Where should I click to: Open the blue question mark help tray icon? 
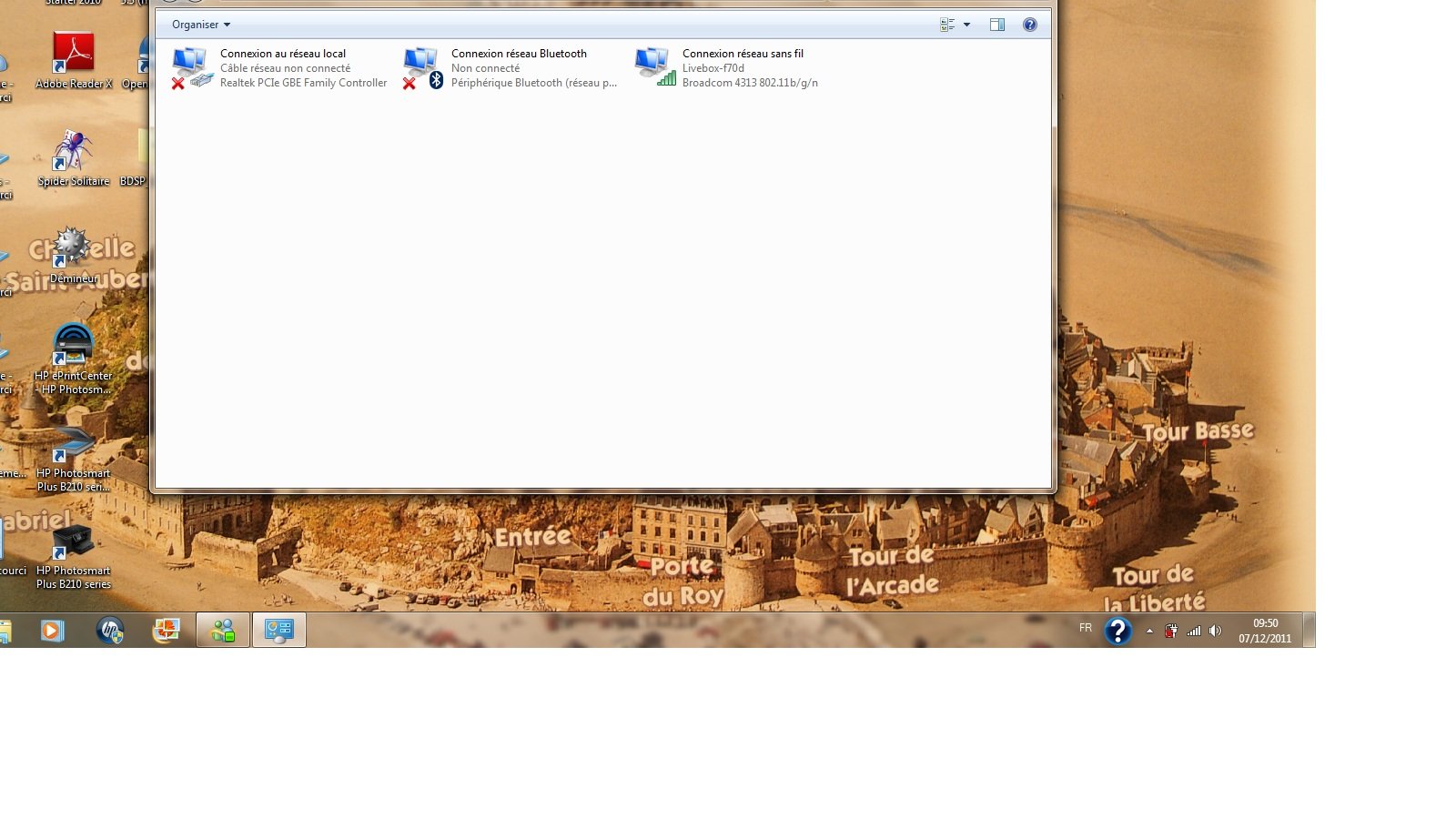[x=1117, y=630]
